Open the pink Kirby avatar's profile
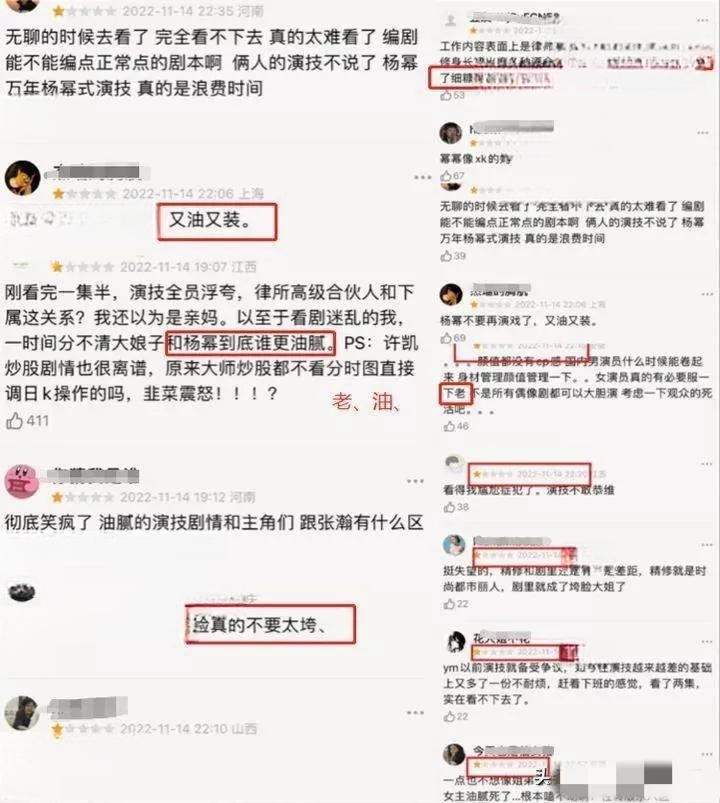This screenshot has width=720, height=803. click(x=22, y=481)
